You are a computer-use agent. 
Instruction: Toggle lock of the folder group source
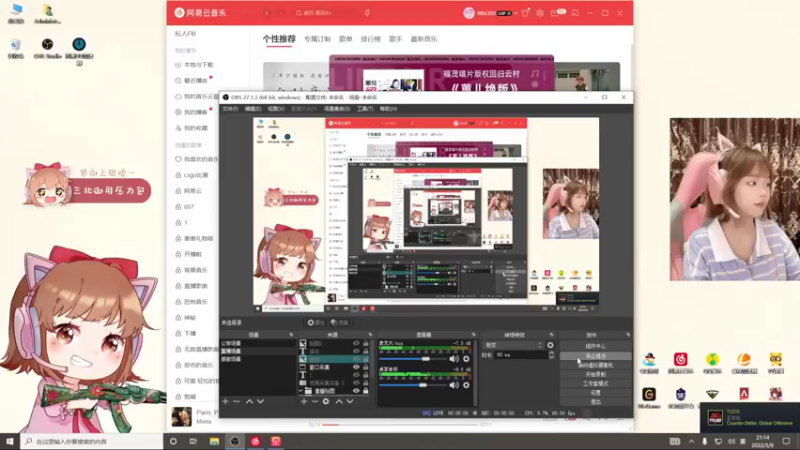coord(365,391)
